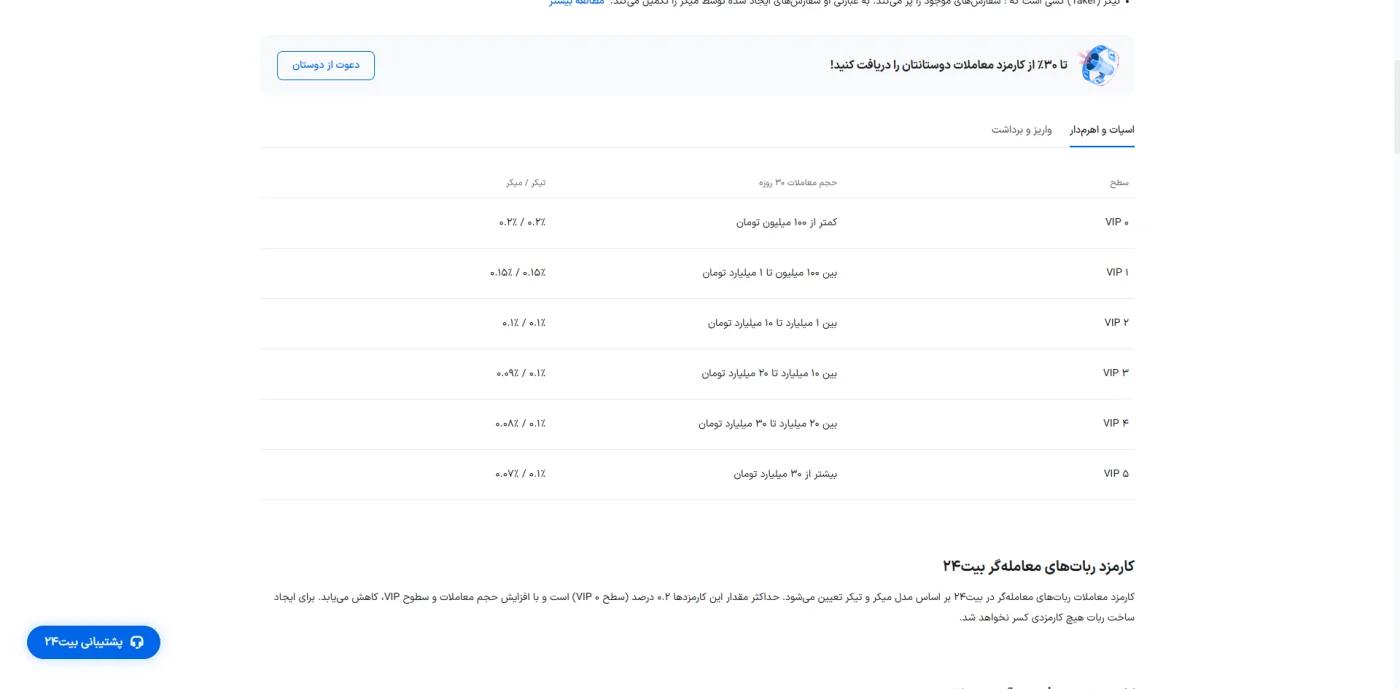
Task: Click بین ۱ میلیارد تا ۱۰ میلیارد تومان
Action: pos(772,322)
